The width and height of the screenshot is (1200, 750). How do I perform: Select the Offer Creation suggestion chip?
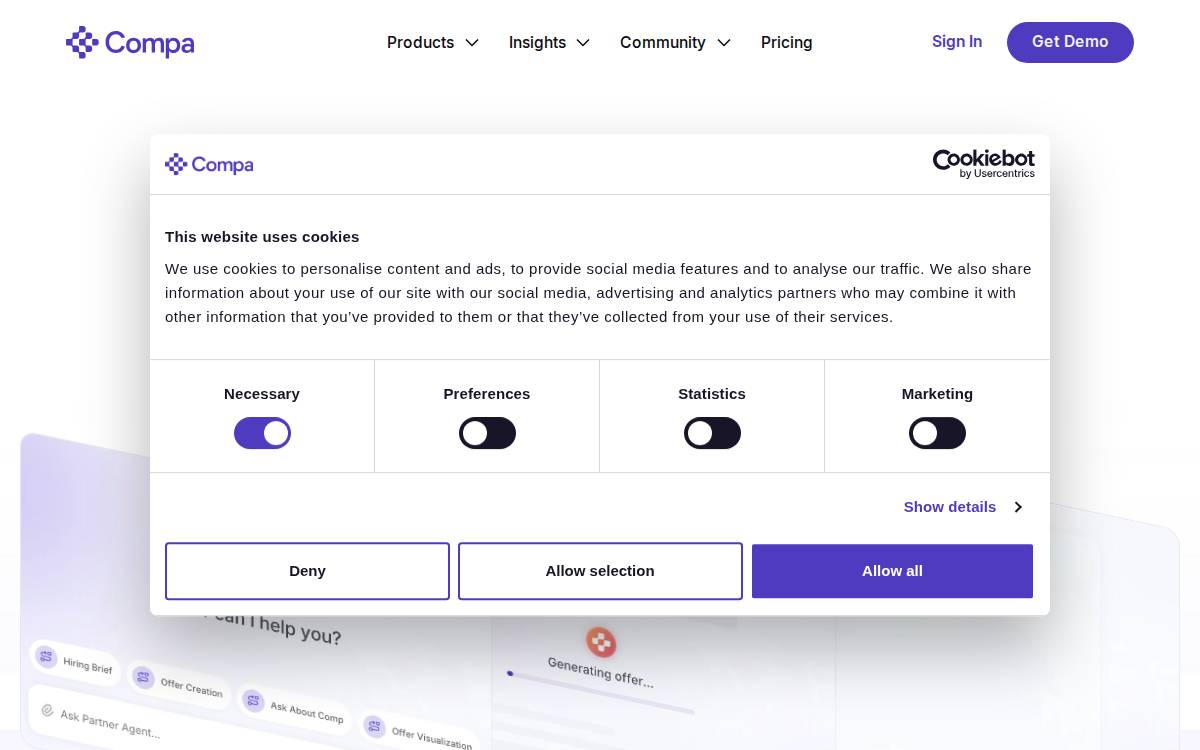(x=179, y=684)
